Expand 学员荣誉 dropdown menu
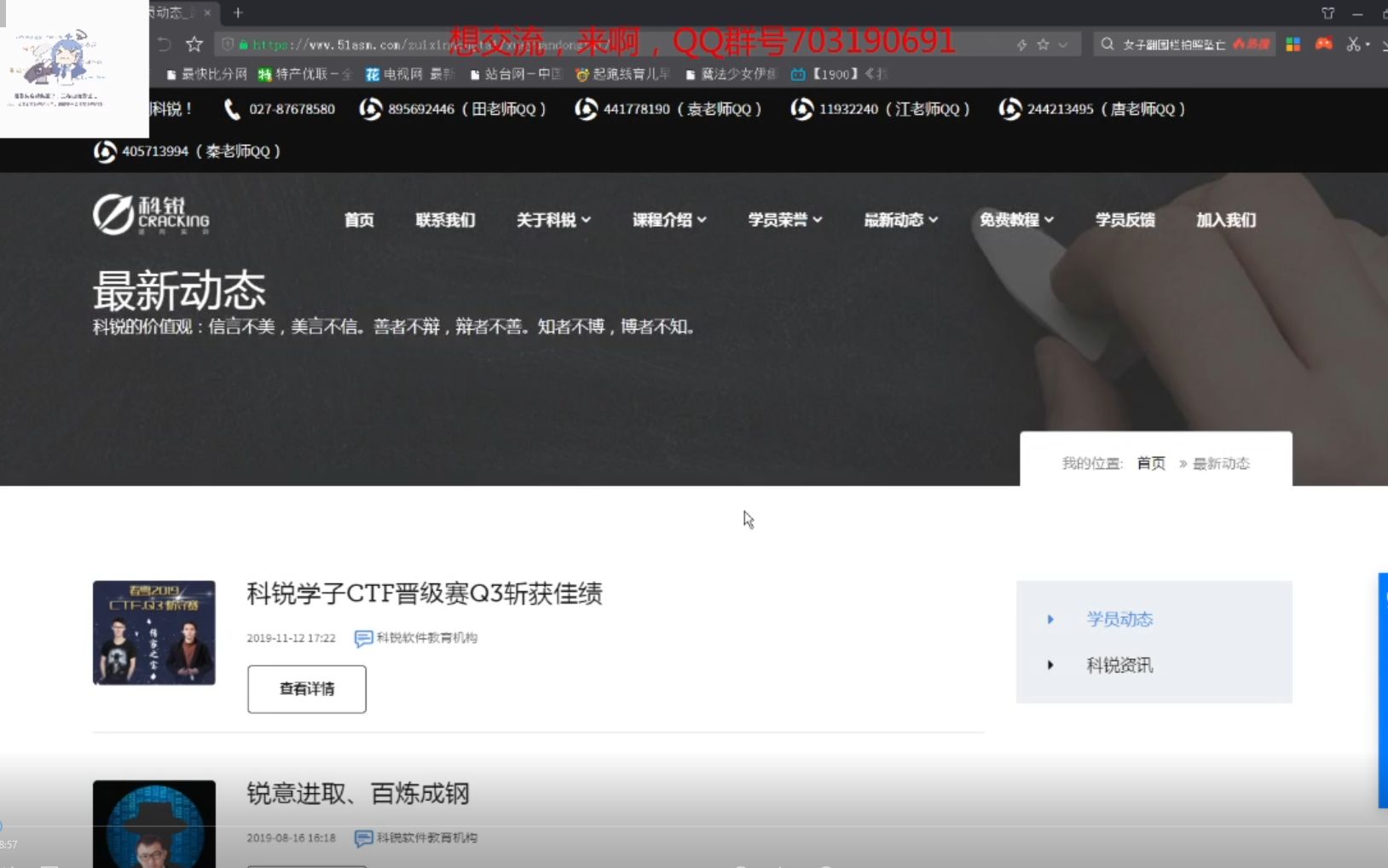This screenshot has width=1388, height=868. coord(785,220)
